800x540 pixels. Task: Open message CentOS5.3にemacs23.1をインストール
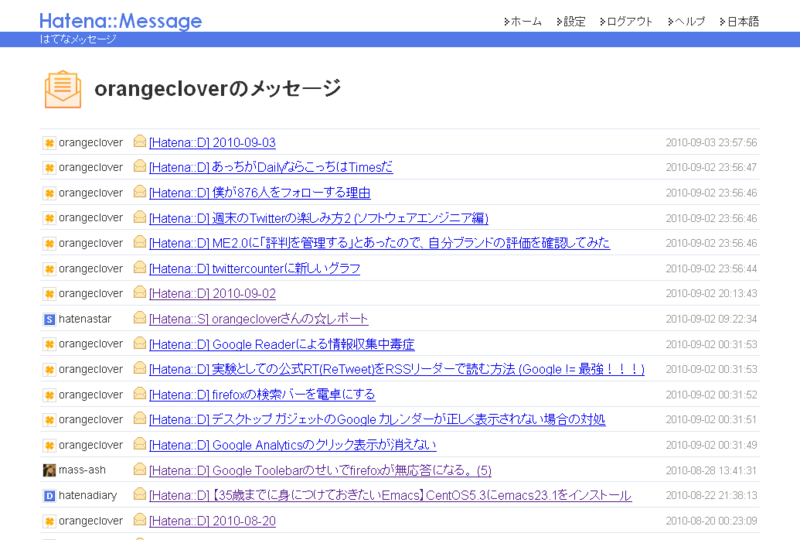390,495
